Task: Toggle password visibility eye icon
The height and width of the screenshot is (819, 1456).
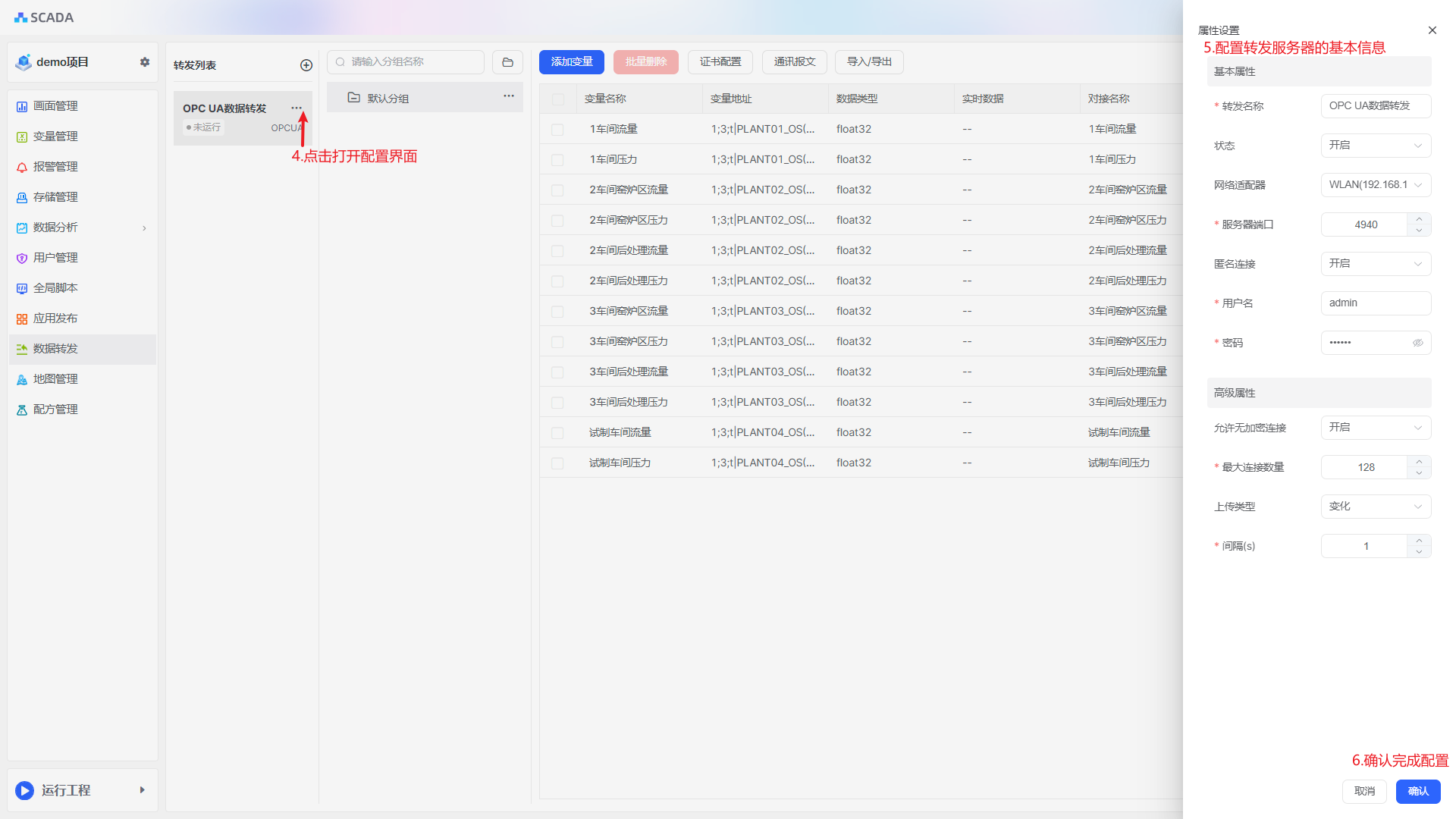Action: (1417, 343)
